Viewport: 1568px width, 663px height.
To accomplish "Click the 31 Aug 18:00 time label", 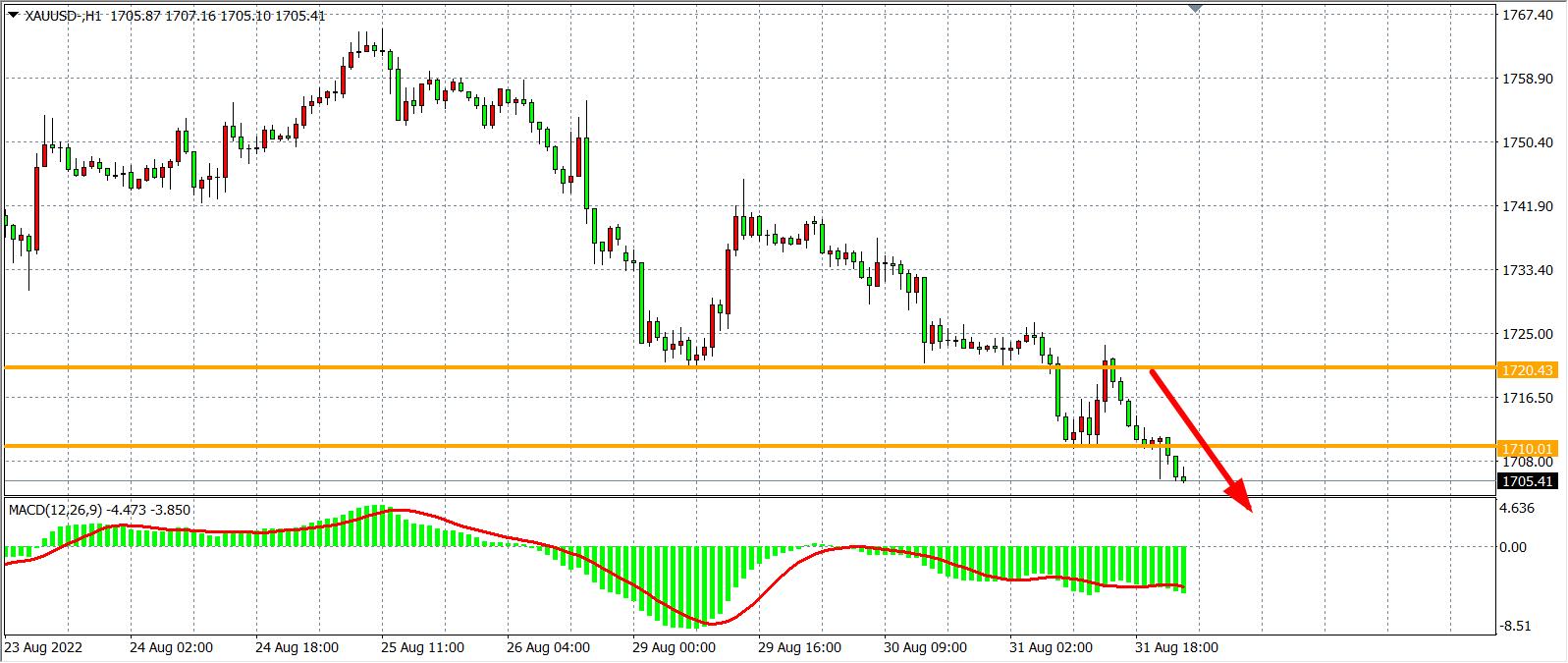I will click(1176, 648).
